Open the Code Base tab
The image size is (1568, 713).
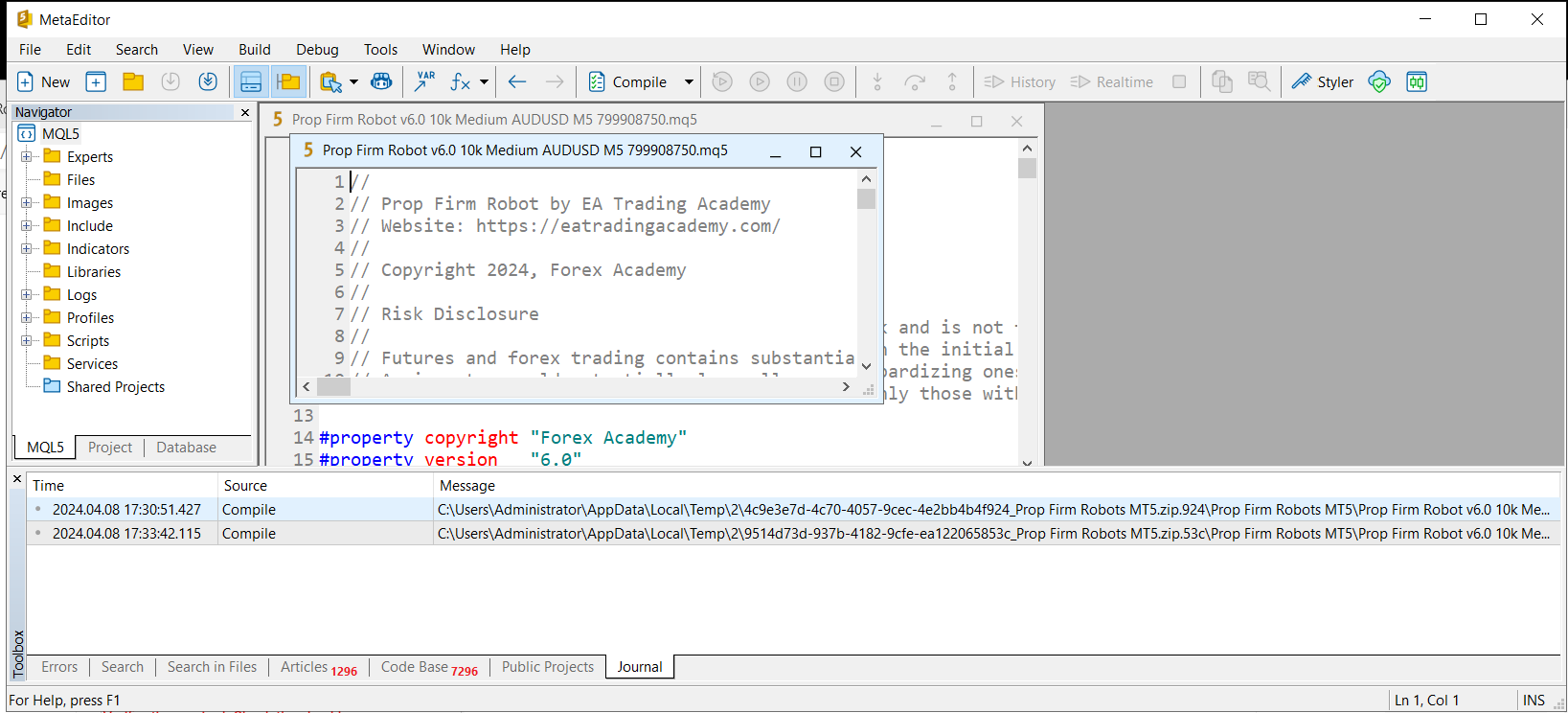tap(429, 667)
